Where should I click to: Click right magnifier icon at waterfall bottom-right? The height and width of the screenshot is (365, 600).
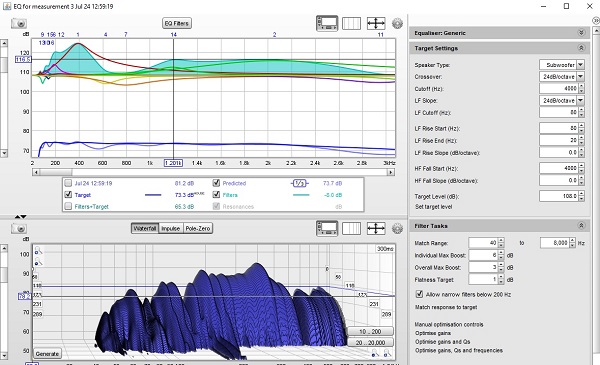[x=387, y=353]
